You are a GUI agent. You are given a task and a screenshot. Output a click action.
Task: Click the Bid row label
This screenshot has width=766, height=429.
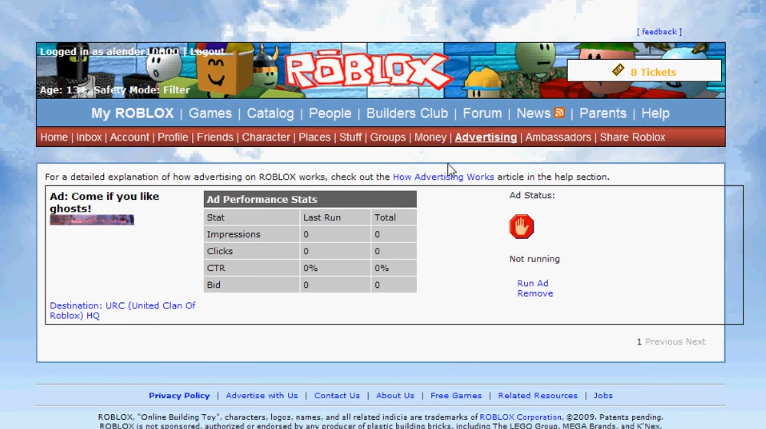[213, 285]
